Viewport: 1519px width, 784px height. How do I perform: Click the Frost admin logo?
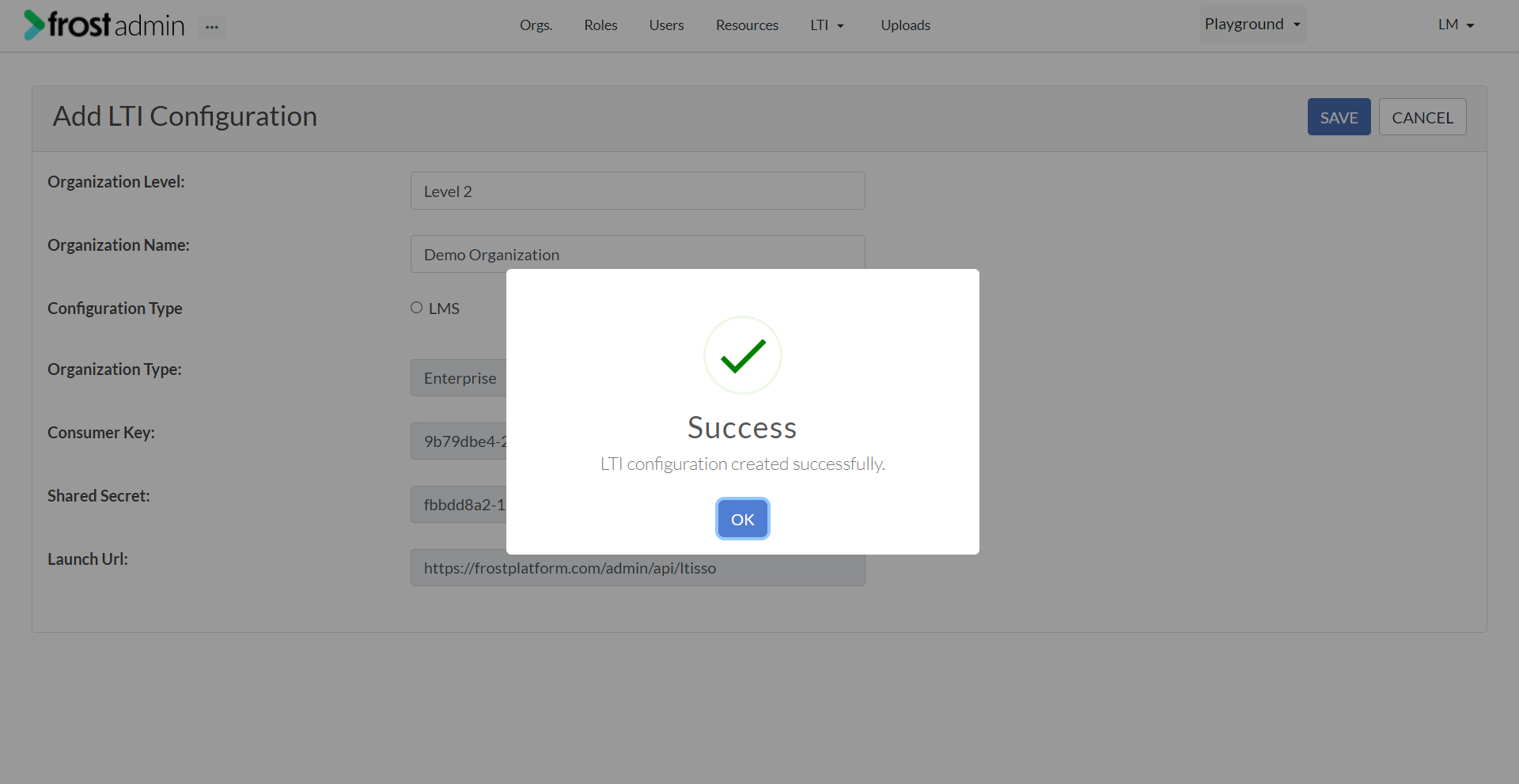pyautogui.click(x=103, y=25)
